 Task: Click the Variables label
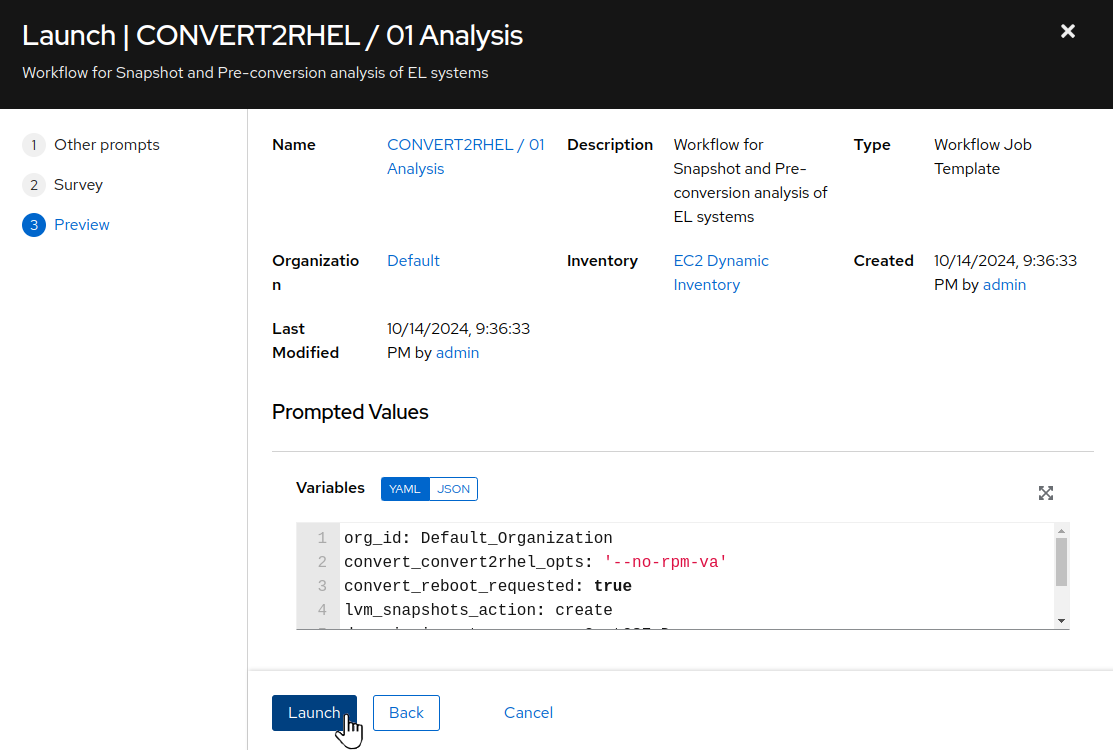coord(330,488)
